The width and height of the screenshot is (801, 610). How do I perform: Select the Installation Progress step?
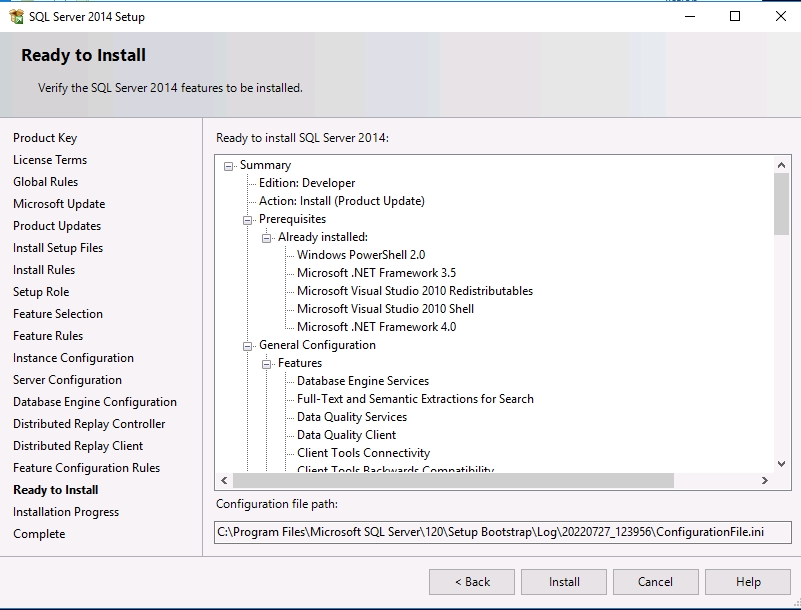[x=66, y=511]
